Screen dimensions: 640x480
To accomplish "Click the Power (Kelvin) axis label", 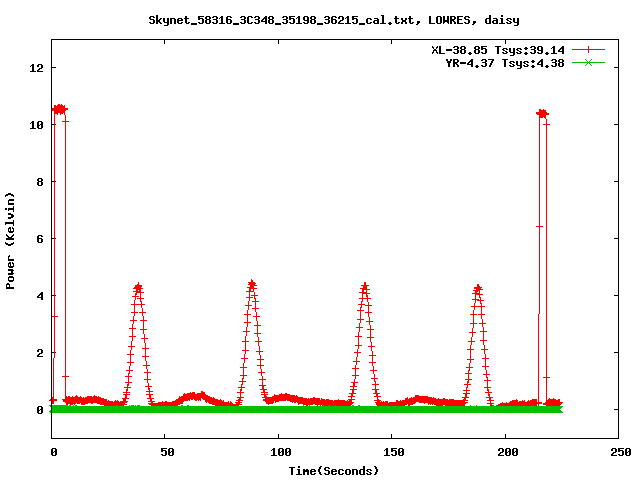I will point(10,241).
